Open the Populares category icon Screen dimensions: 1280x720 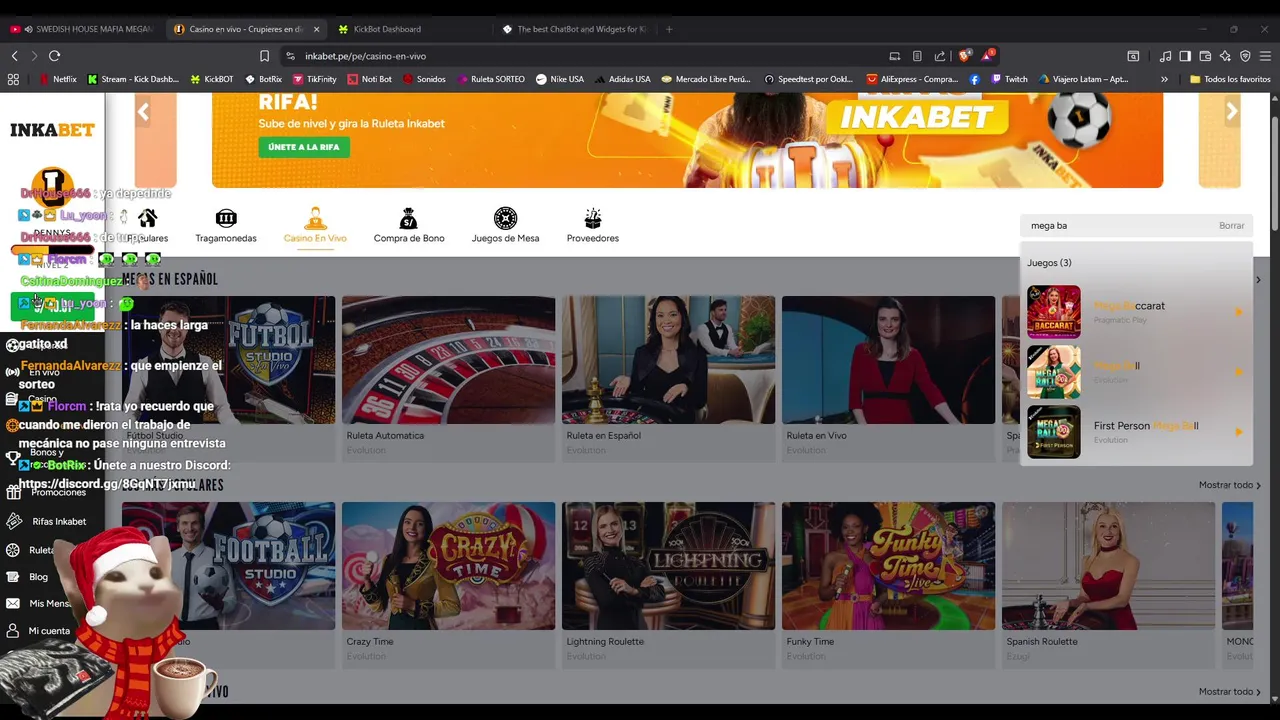click(x=148, y=218)
